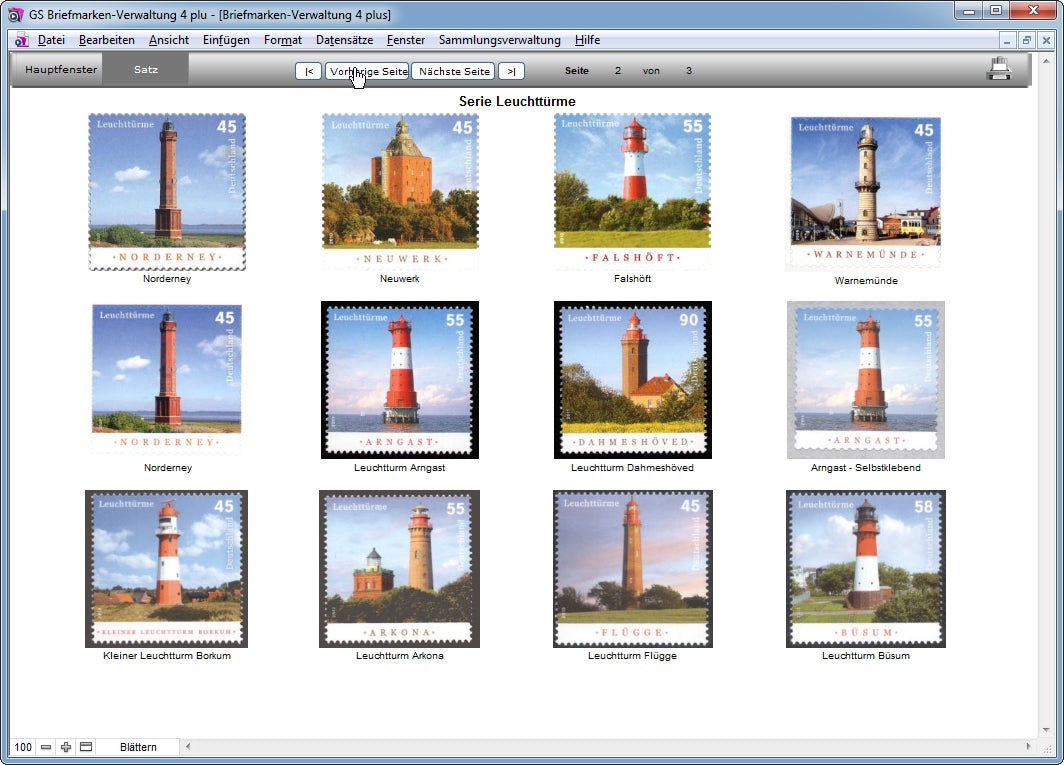
Task: Jump to the first page arrow button
Action: (308, 71)
